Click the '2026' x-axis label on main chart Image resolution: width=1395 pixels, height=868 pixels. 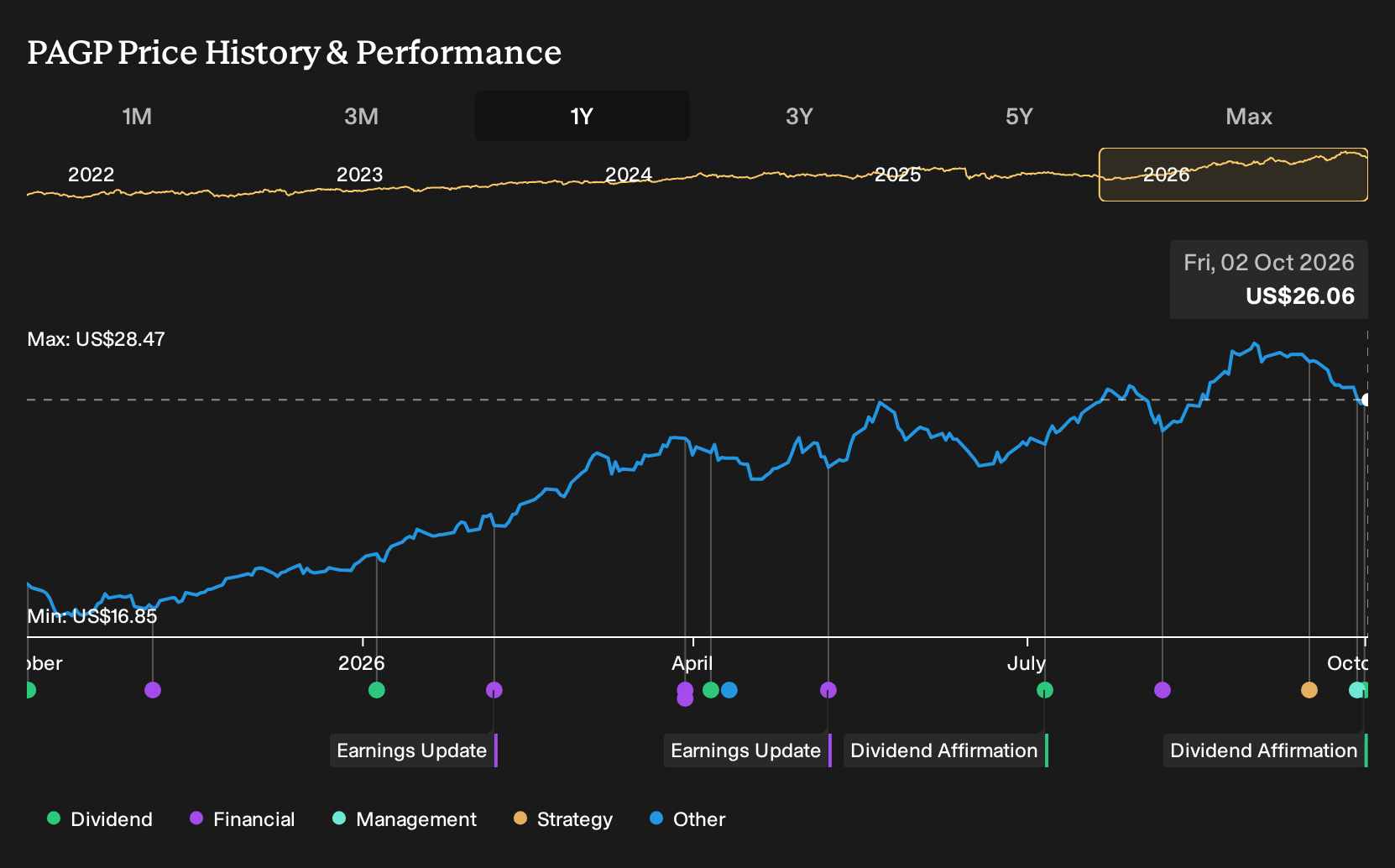pos(362,663)
